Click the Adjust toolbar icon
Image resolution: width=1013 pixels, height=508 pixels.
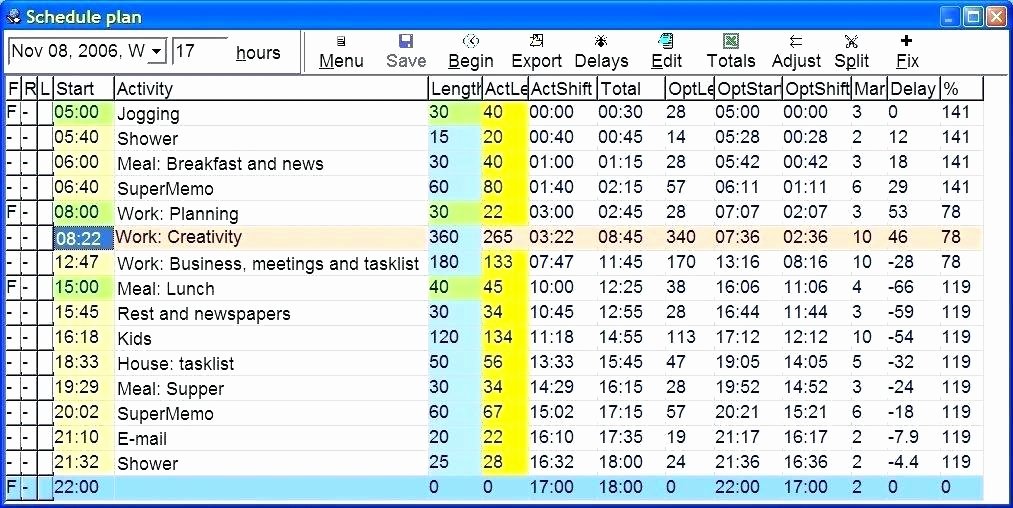(x=796, y=42)
